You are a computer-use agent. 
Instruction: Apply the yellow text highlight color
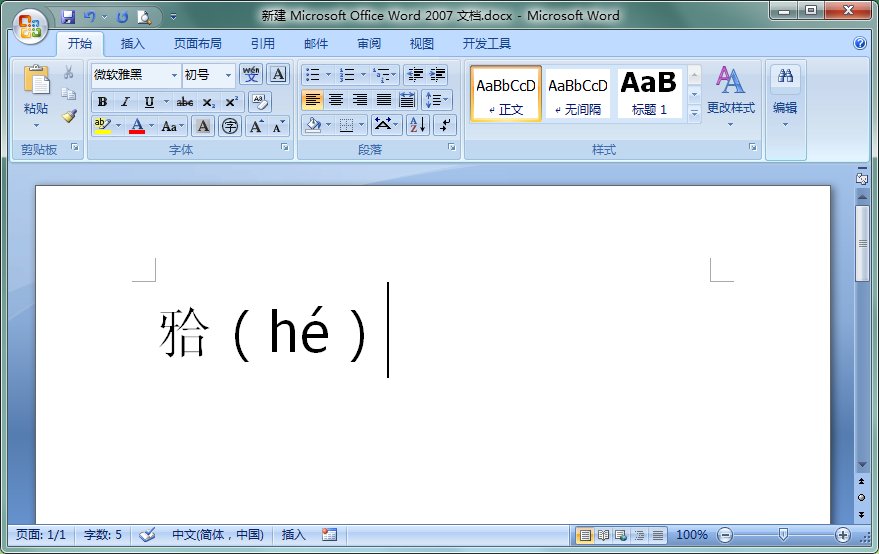pyautogui.click(x=102, y=126)
